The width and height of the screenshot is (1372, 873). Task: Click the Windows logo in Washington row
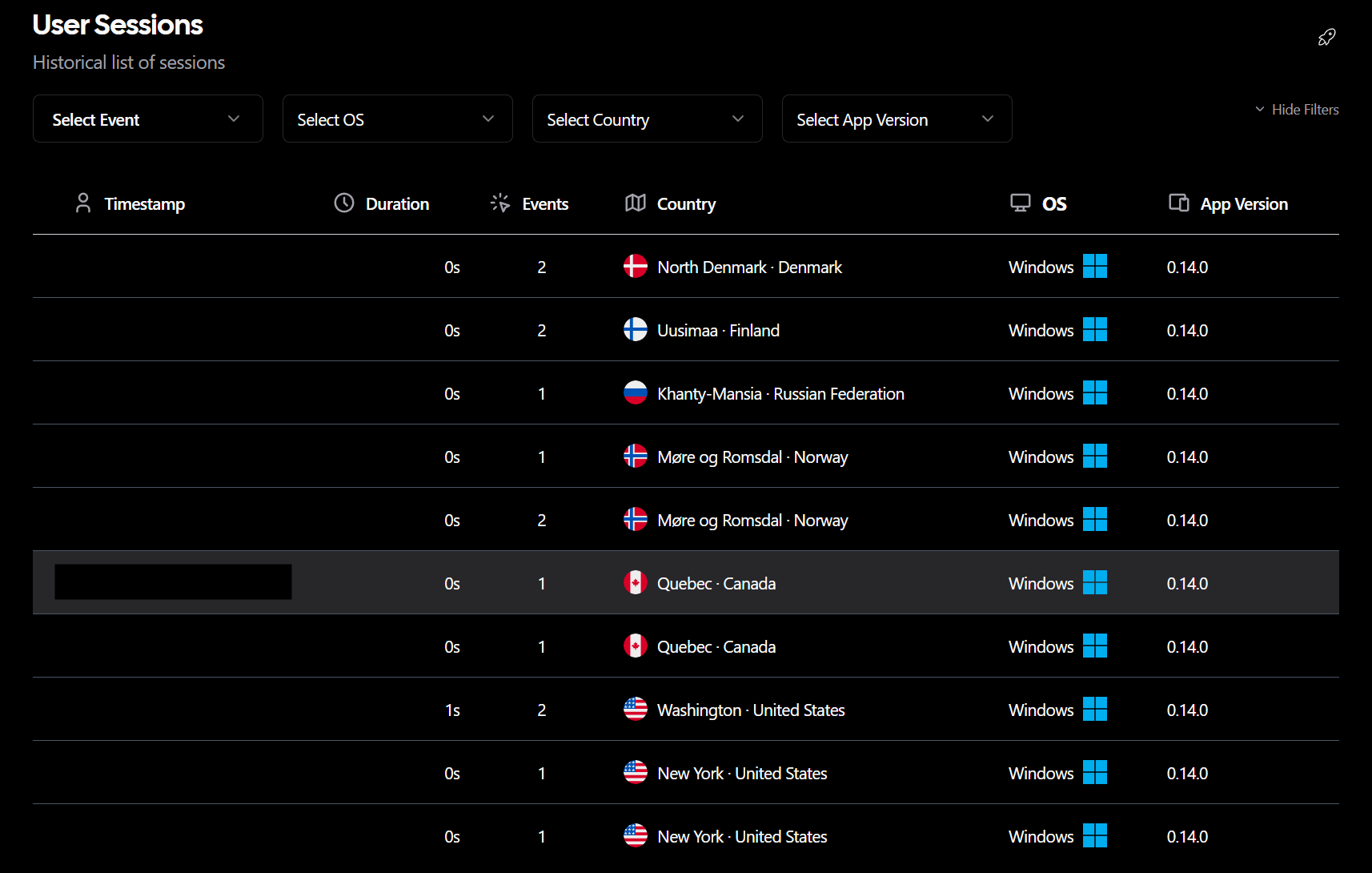point(1094,709)
